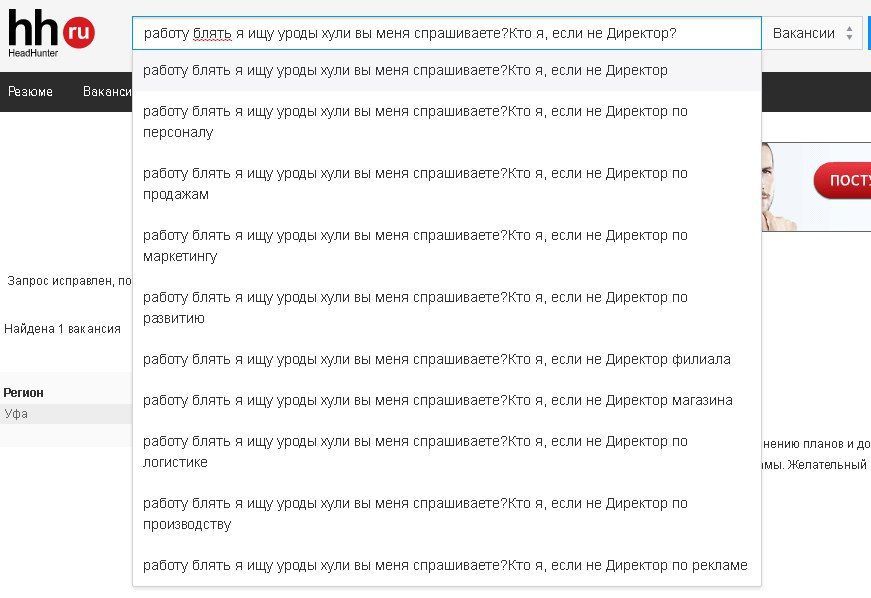
Task: Focus the job search input field
Action: (x=447, y=33)
